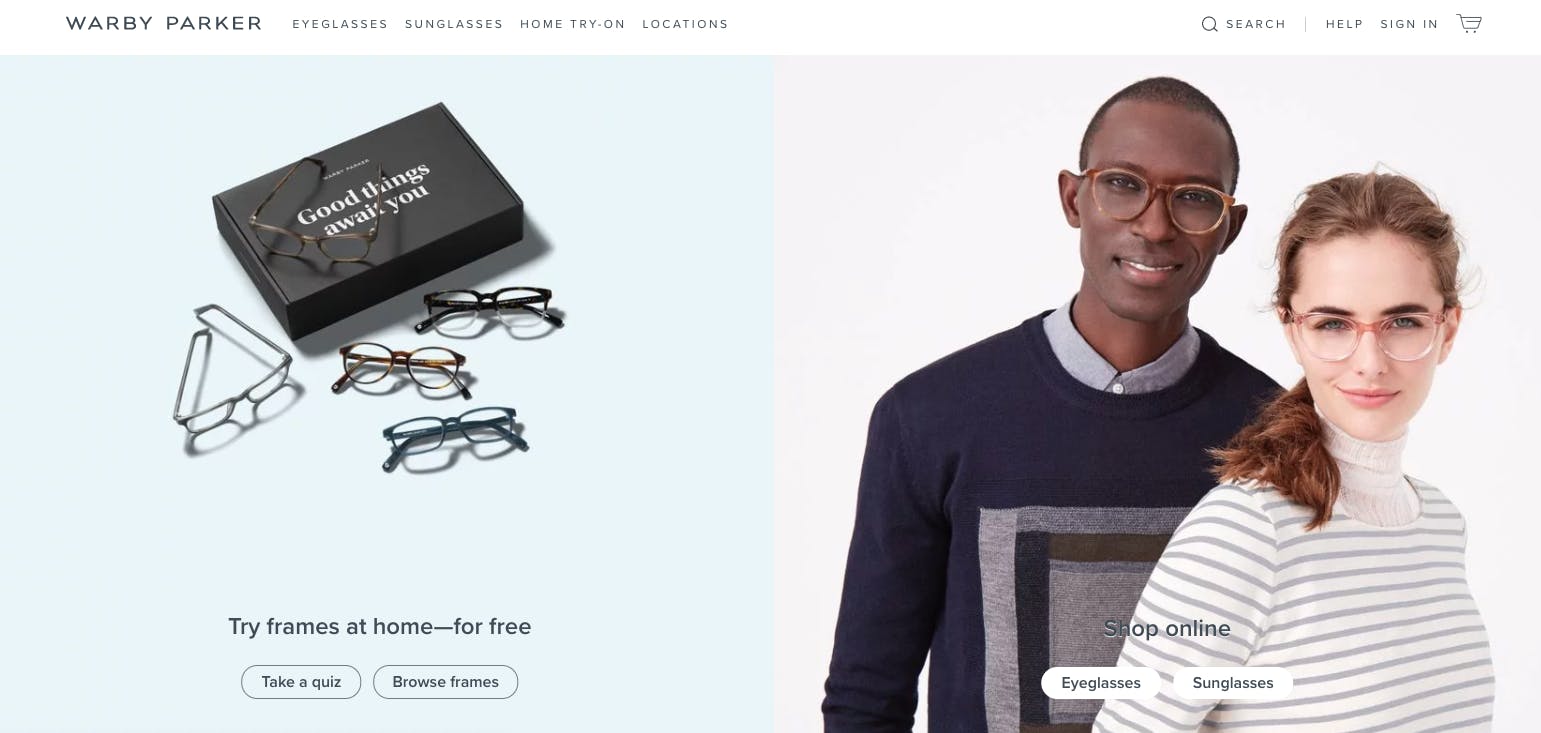Open the Help link
This screenshot has height=733, width=1541.
1345,24
